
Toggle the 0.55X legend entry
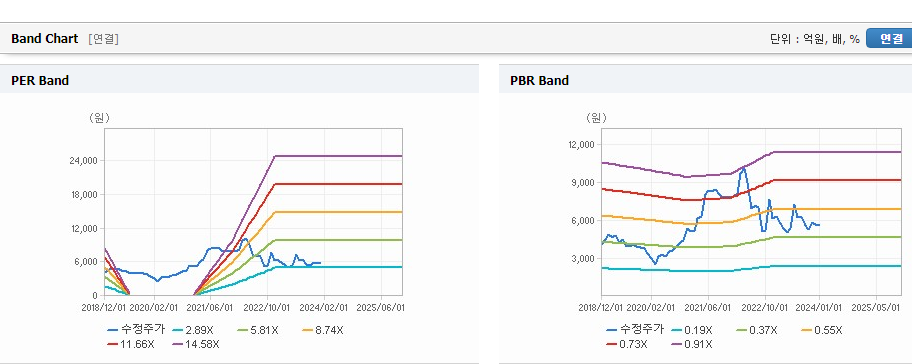822,330
